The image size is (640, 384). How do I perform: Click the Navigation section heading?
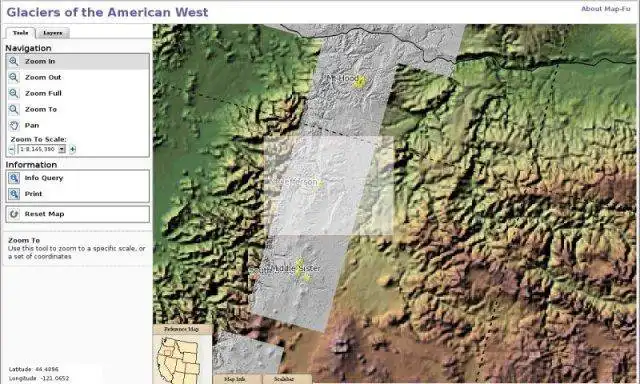click(28, 48)
